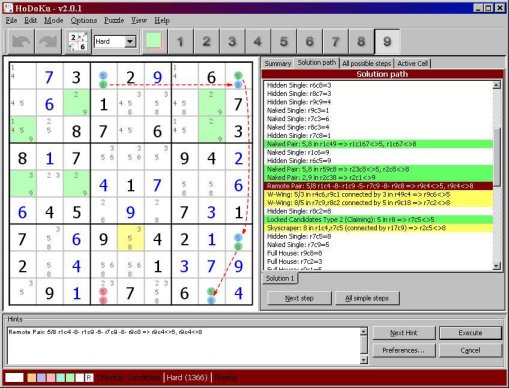This screenshot has width=509, height=388.
Task: Open the Hard difficulty dropdown
Action: coord(130,42)
